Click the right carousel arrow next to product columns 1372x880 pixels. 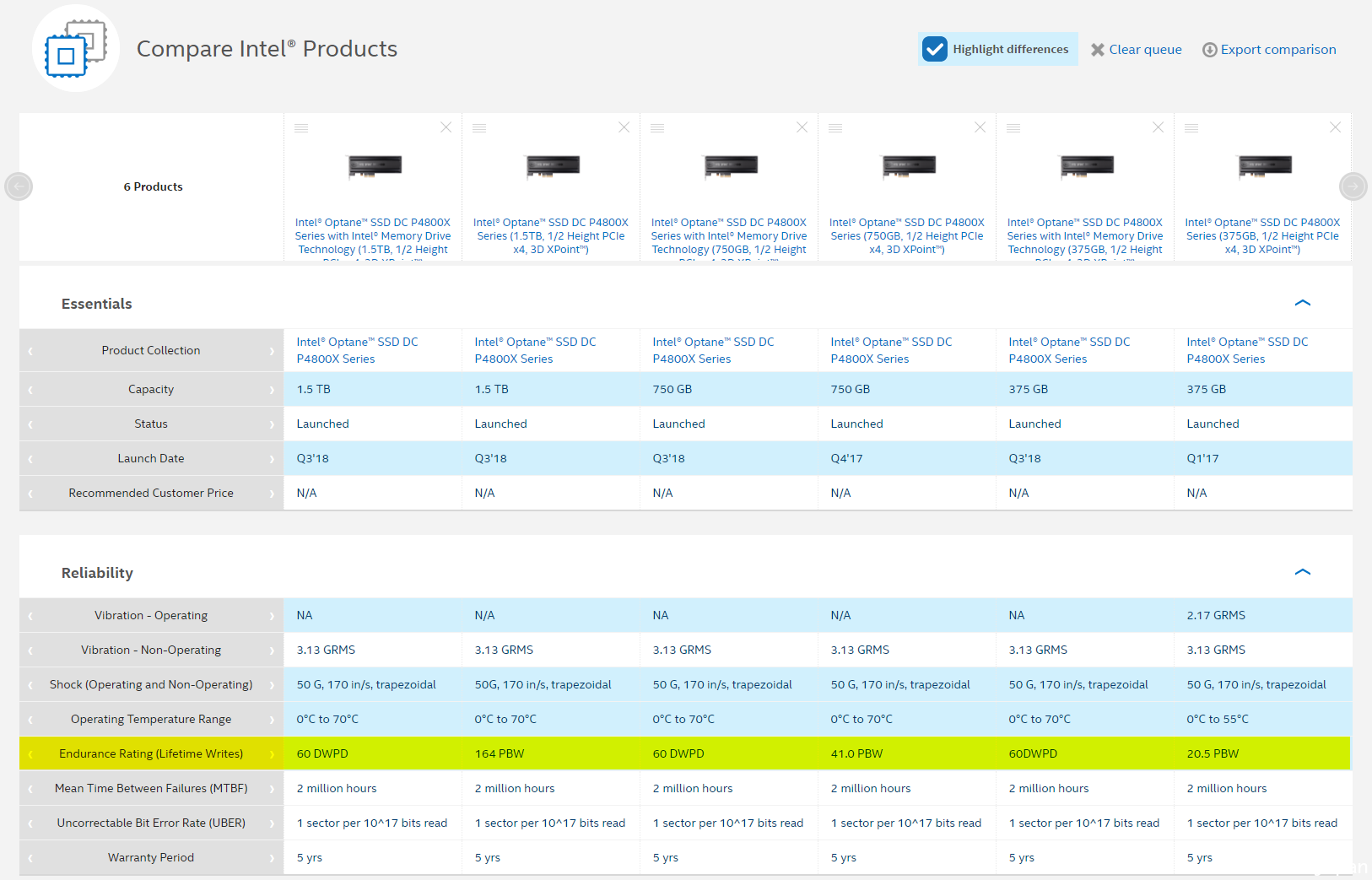click(x=1353, y=186)
